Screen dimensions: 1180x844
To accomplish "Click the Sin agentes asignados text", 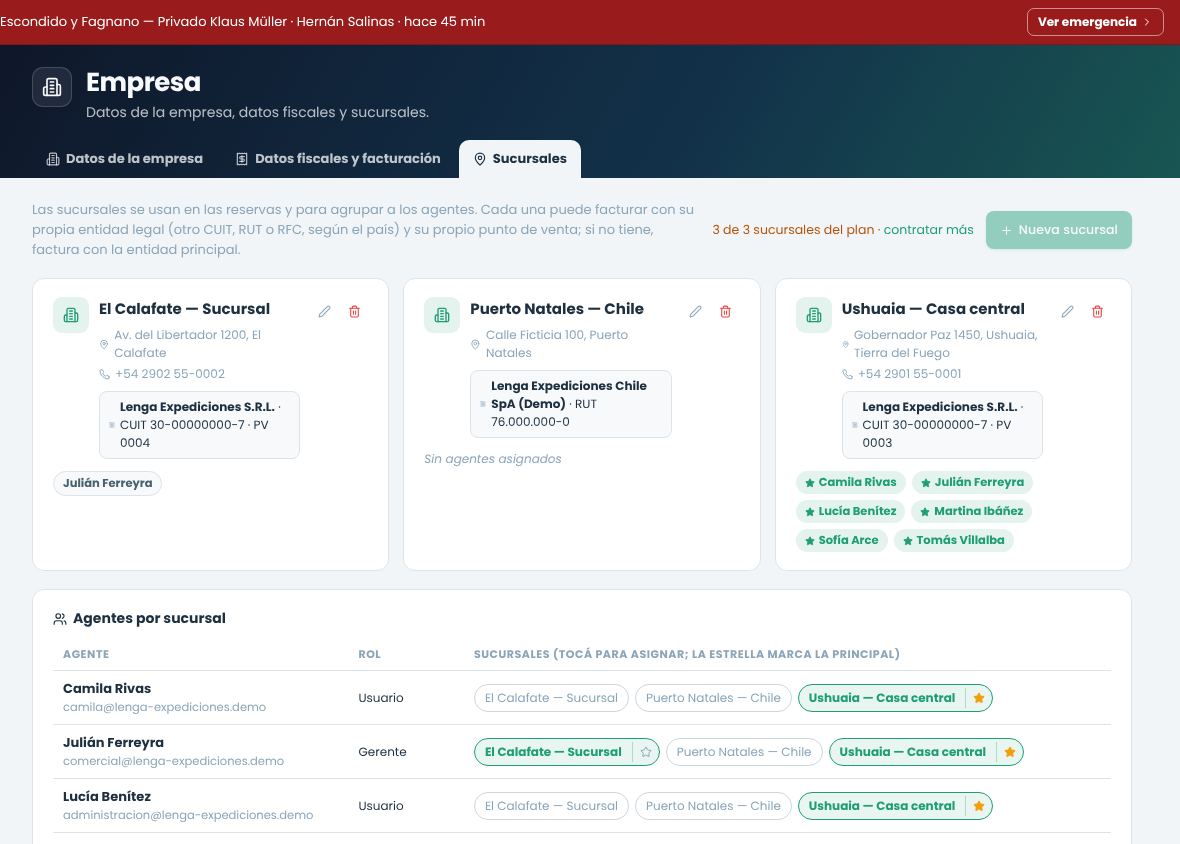I will pos(493,459).
